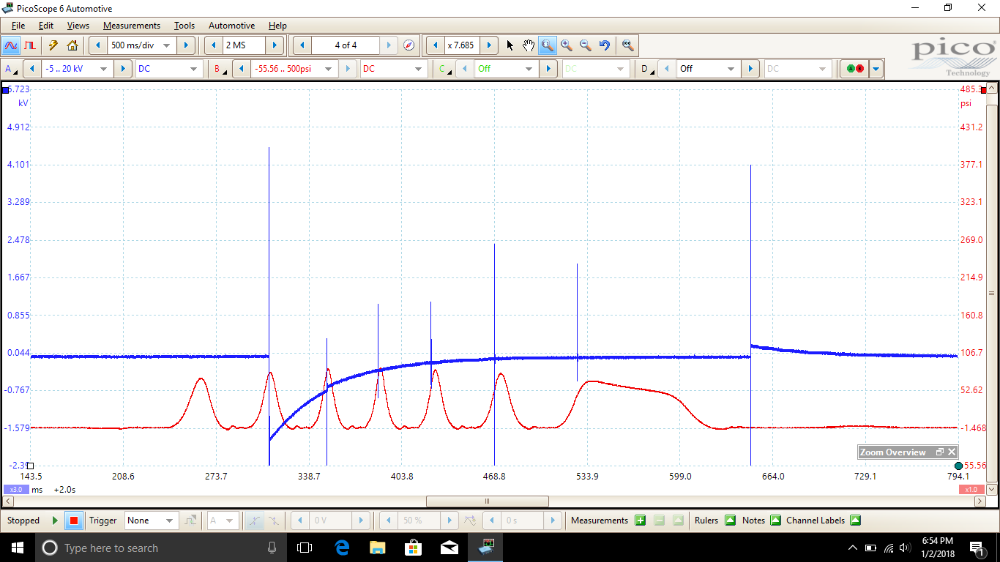Open the Edit menu

point(46,26)
